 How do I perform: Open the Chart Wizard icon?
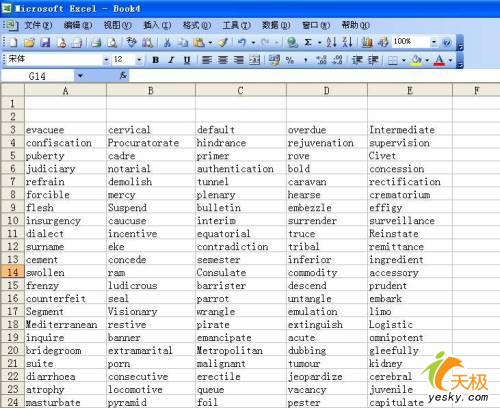(367, 42)
